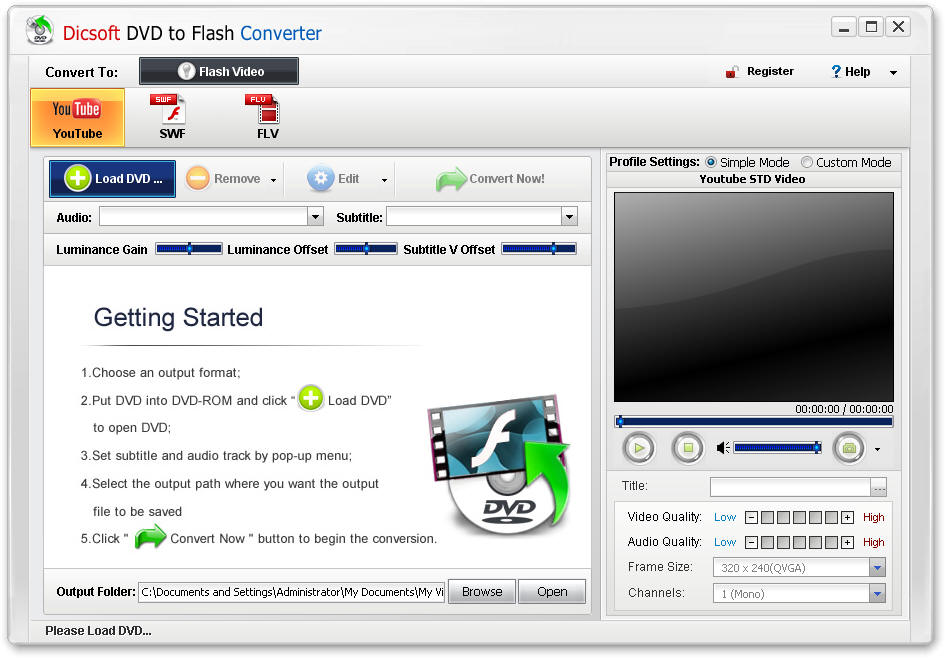Expand the Help dropdown arrow
The width and height of the screenshot is (945, 658).
pos(893,72)
